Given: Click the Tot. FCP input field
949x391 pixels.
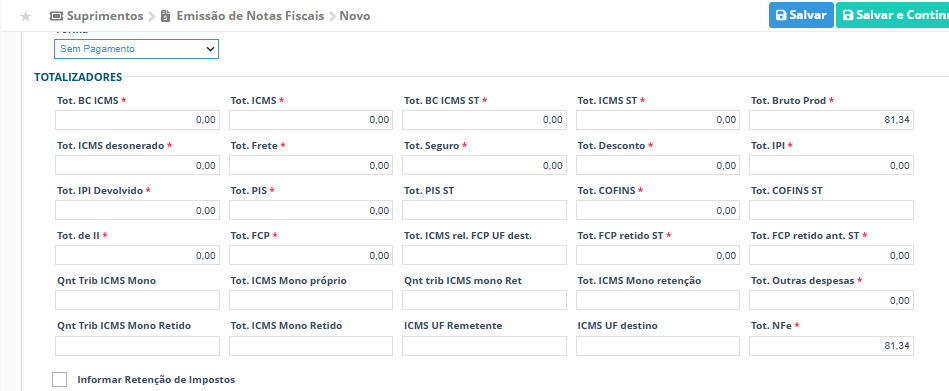Looking at the screenshot, I should pyautogui.click(x=311, y=255).
